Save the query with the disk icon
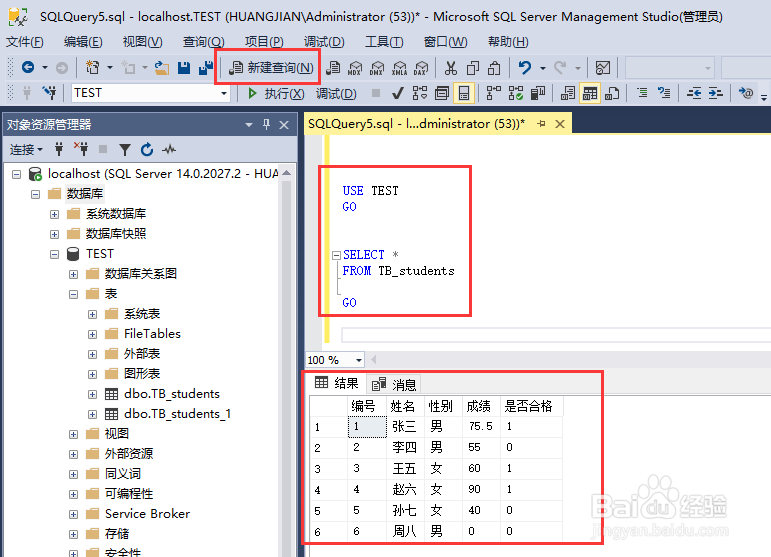This screenshot has height=557, width=771. 184,67
